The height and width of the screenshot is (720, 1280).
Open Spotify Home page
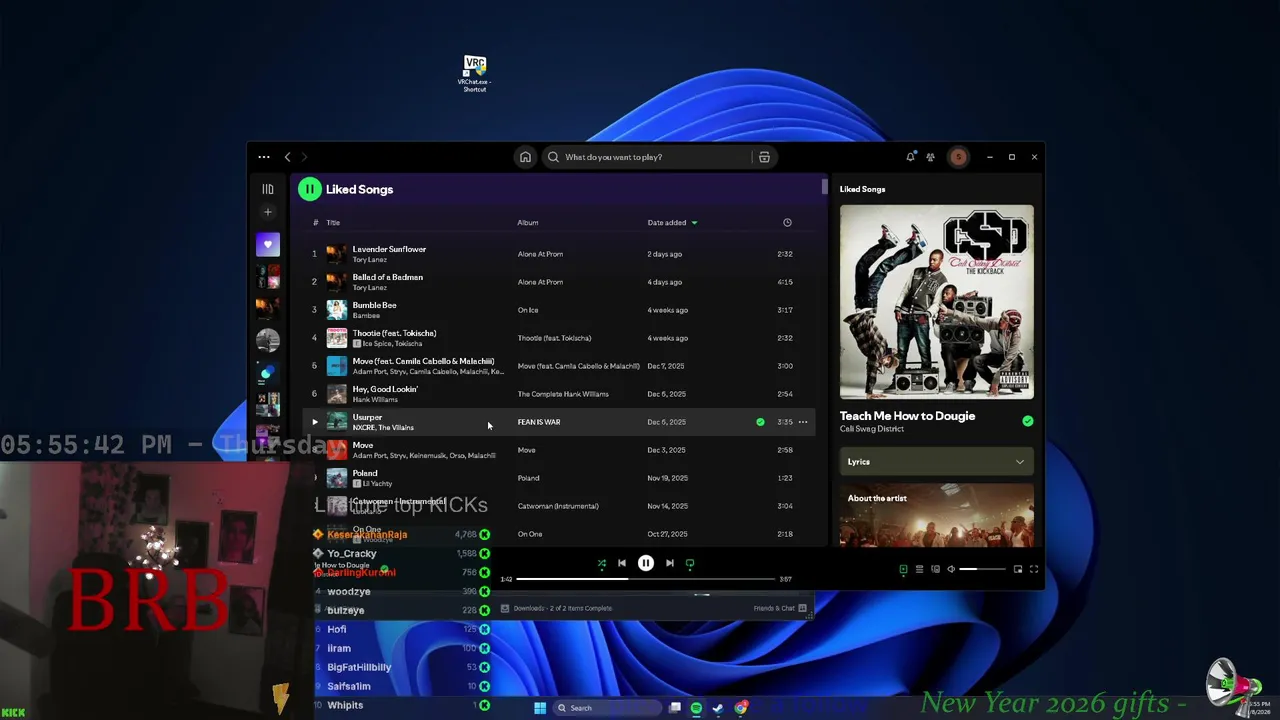pyautogui.click(x=525, y=157)
